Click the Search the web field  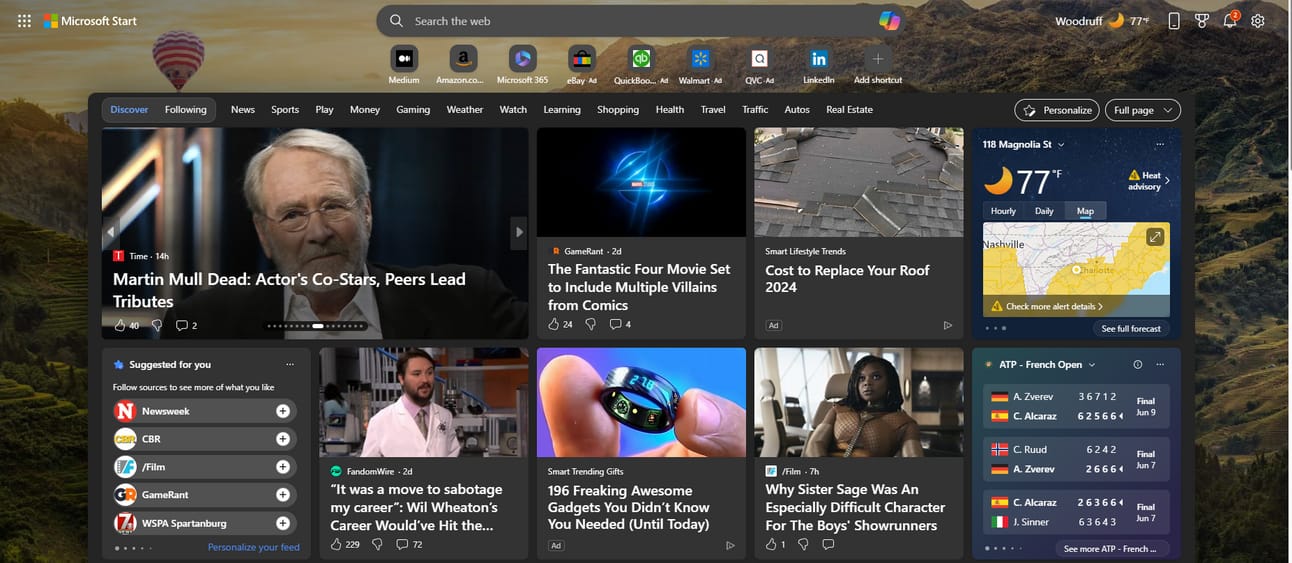640,21
